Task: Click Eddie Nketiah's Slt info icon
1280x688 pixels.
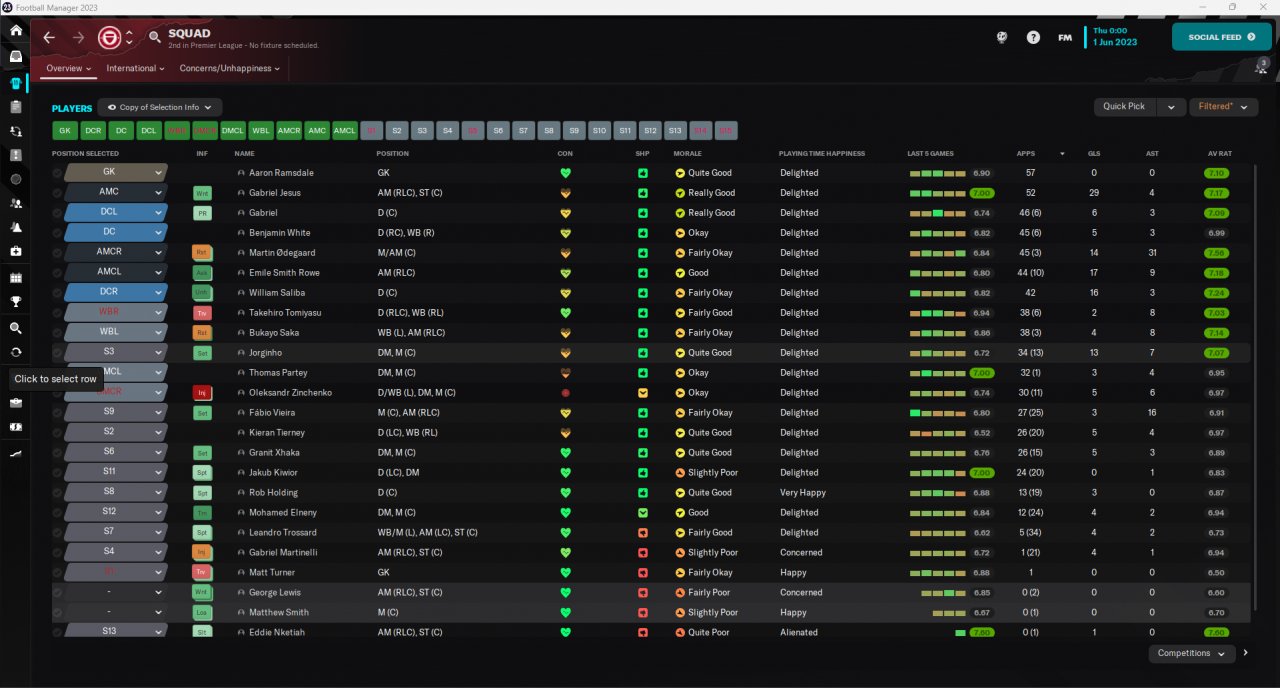Action: (202, 633)
